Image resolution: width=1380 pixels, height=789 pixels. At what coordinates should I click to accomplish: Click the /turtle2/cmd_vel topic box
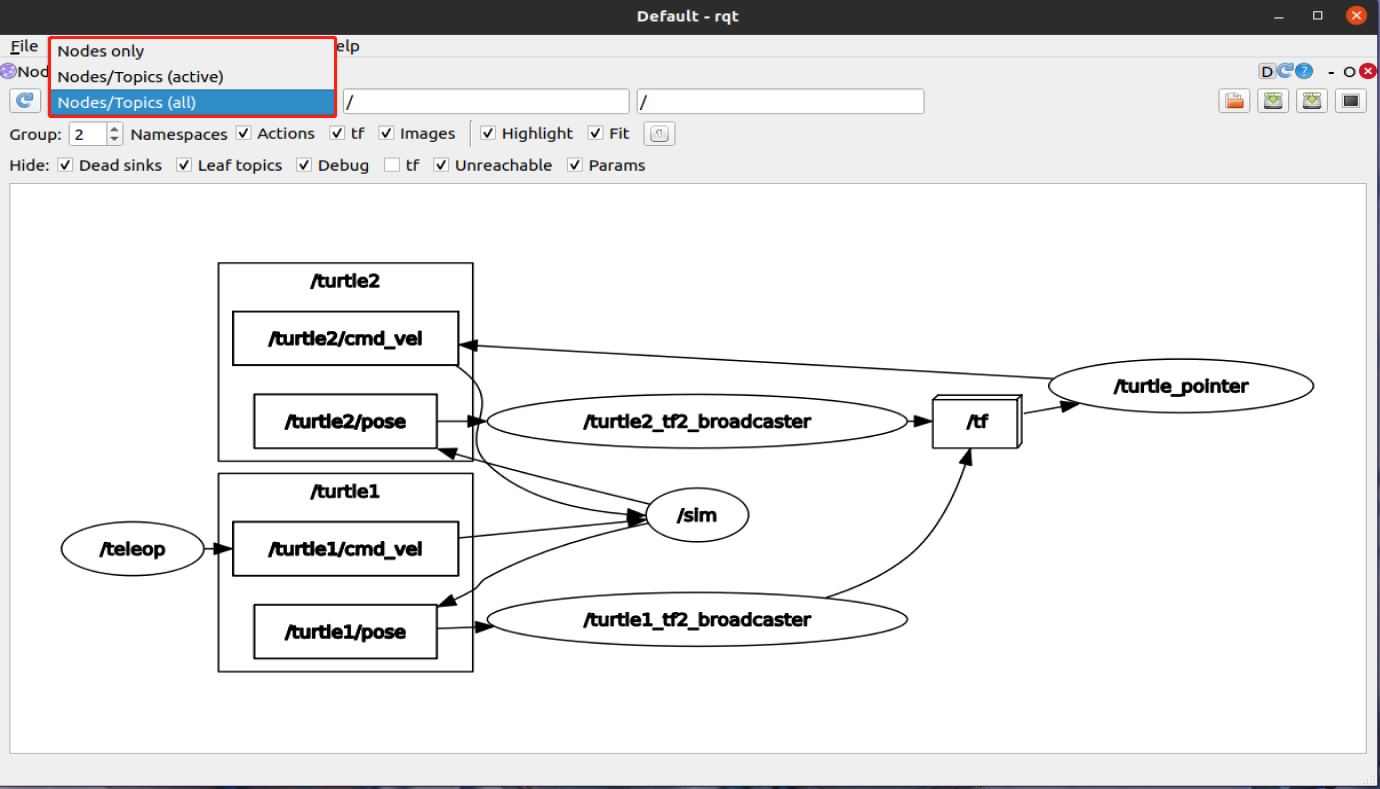345,339
